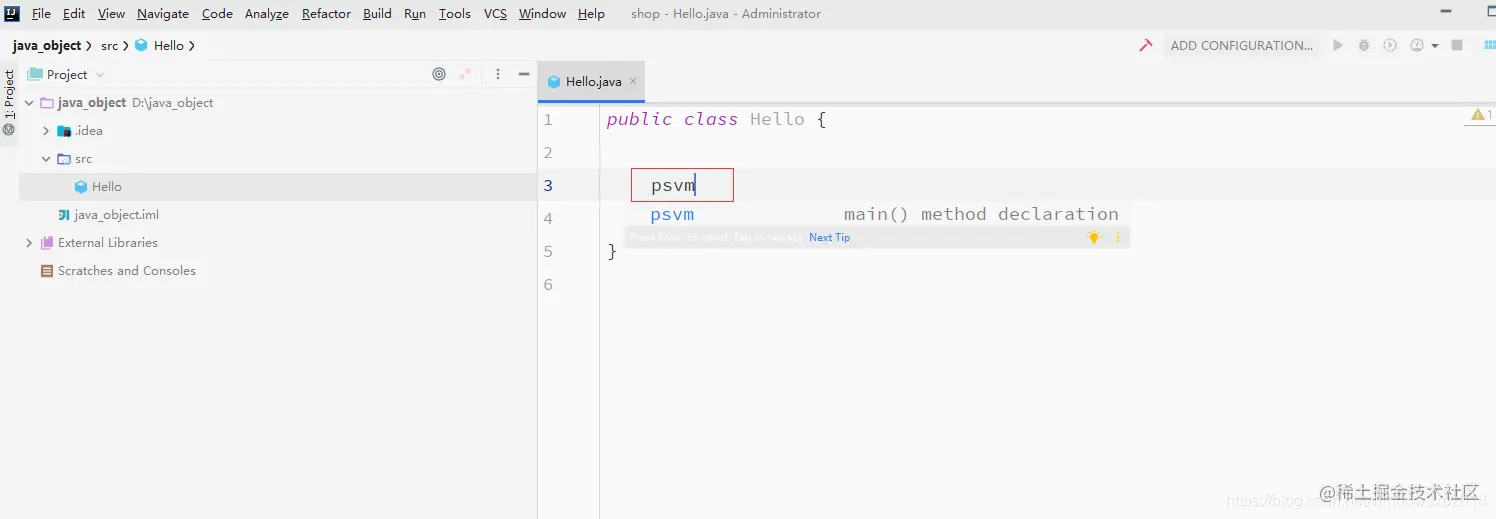
Task: Collapse the java_object root node
Action: click(x=30, y=103)
